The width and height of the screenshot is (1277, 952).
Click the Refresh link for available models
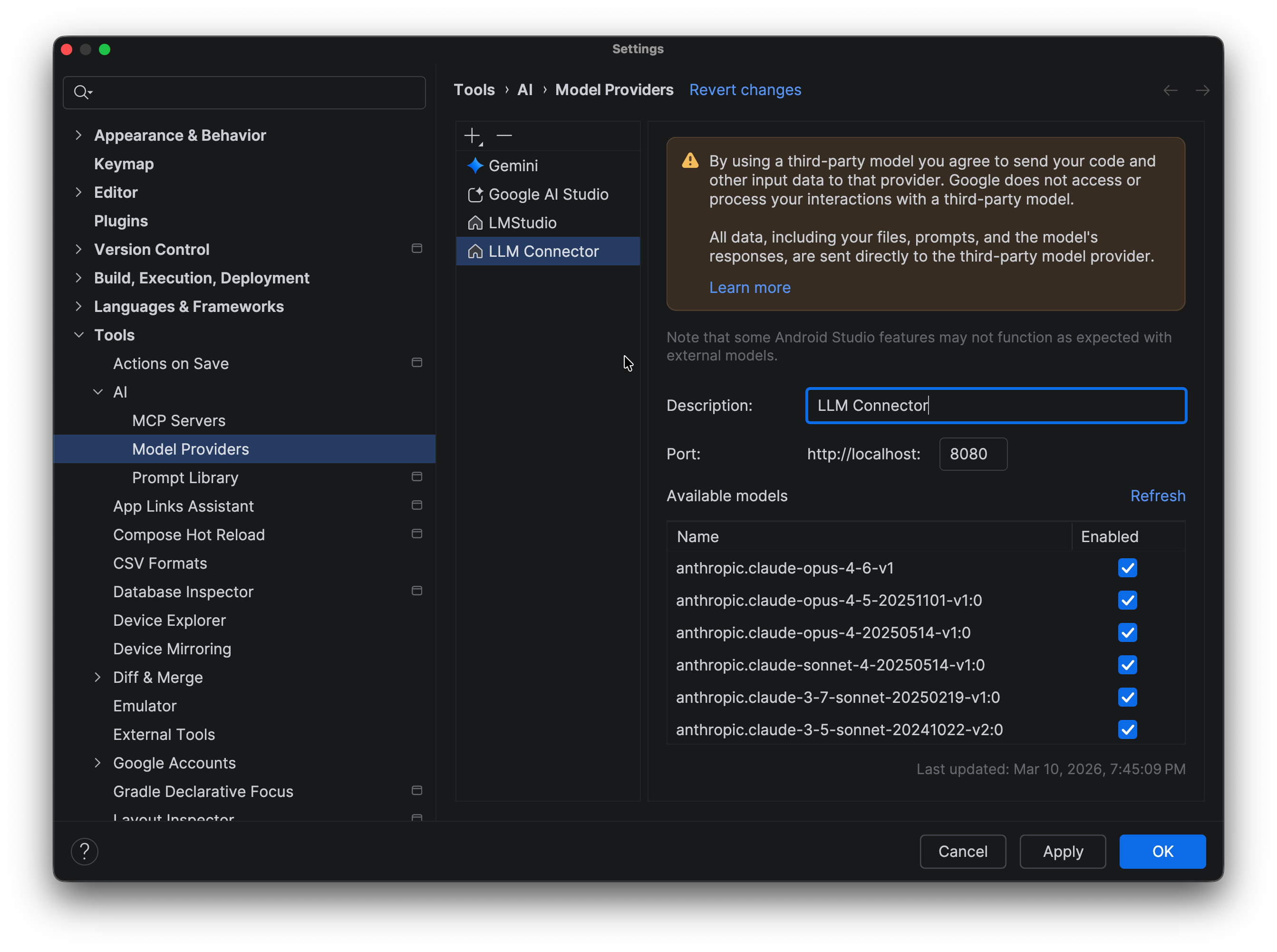click(x=1158, y=495)
